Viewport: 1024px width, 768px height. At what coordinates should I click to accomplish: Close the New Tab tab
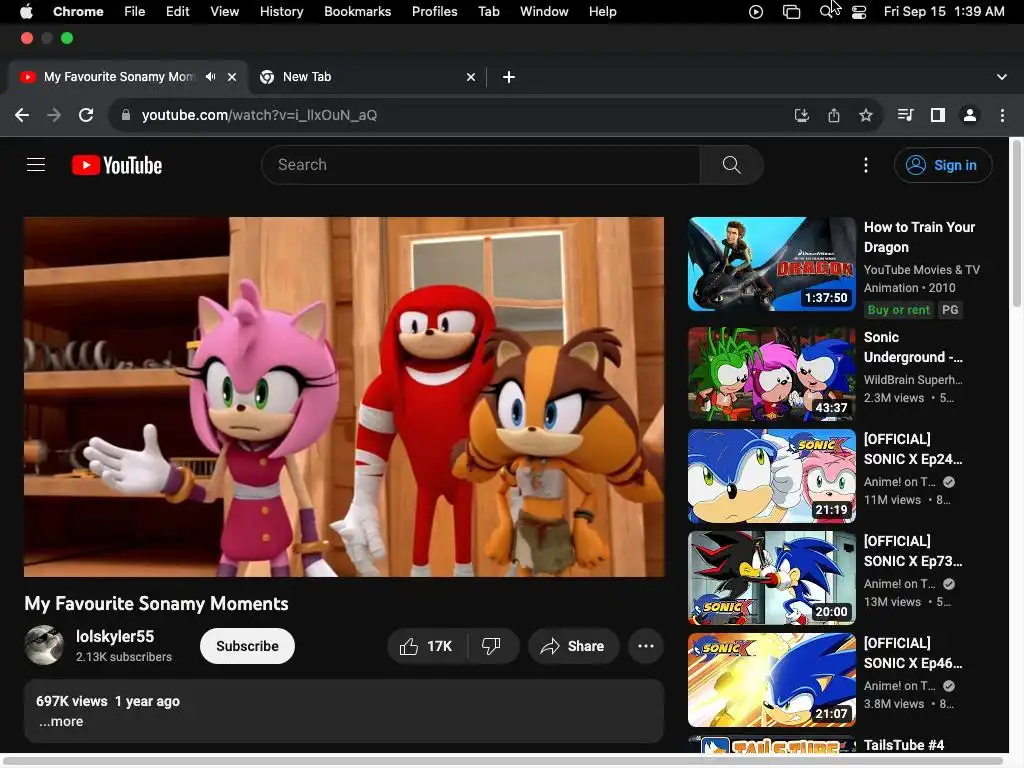pyautogui.click(x=471, y=77)
